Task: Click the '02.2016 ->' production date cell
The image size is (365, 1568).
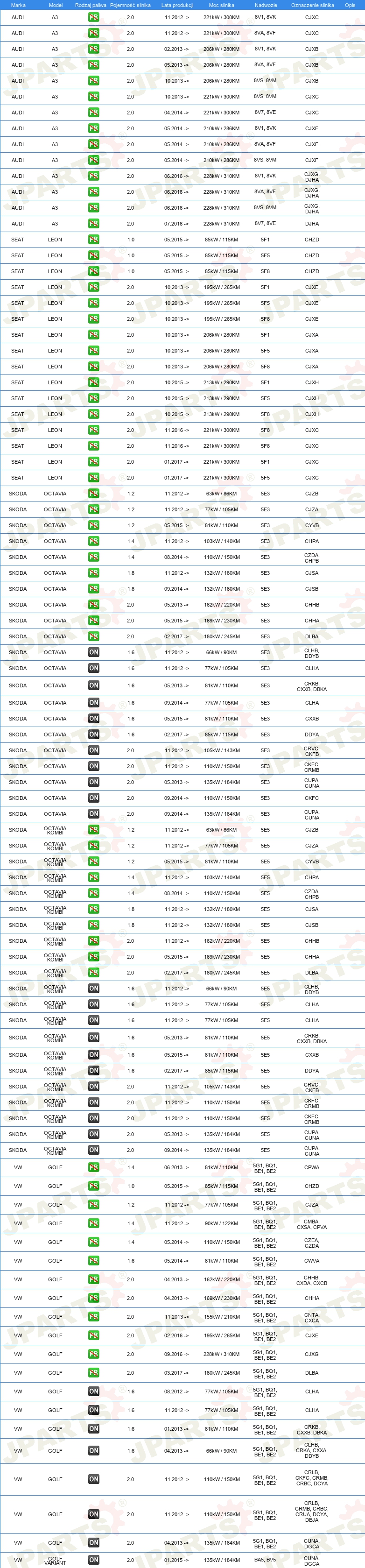Action: pyautogui.click(x=176, y=1335)
